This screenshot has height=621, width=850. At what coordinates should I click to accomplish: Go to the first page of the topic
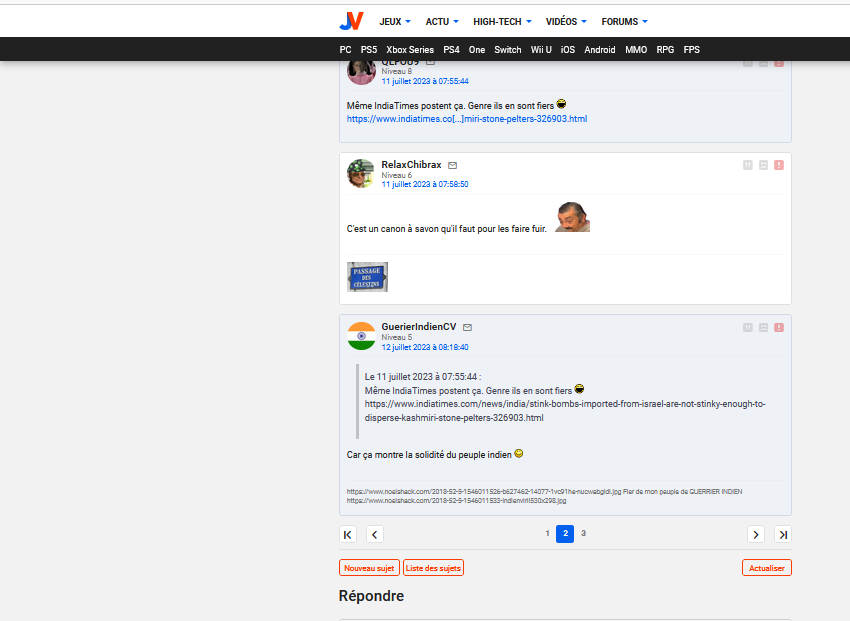tap(347, 534)
